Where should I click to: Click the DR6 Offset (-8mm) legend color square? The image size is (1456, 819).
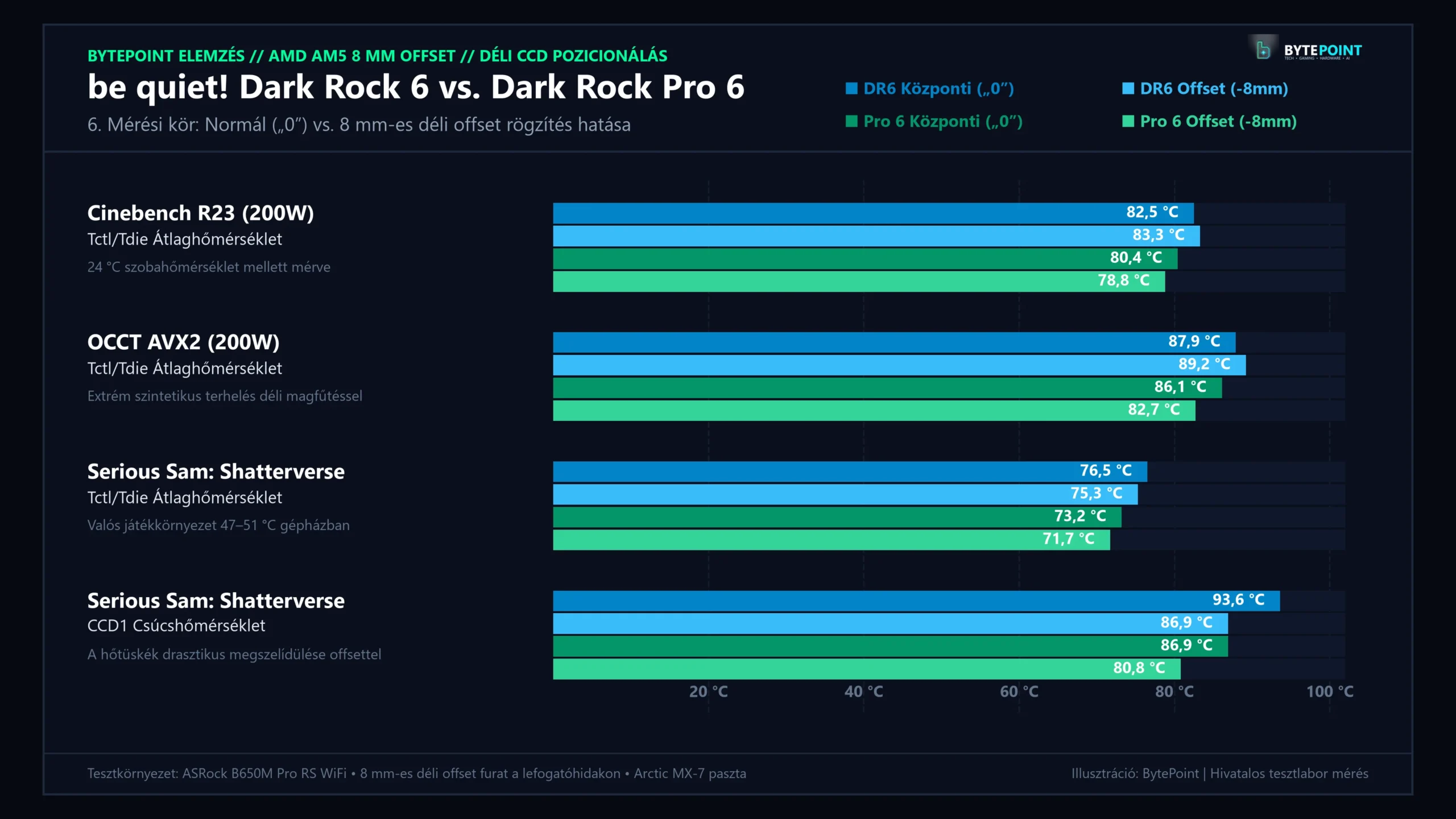[x=1128, y=88]
